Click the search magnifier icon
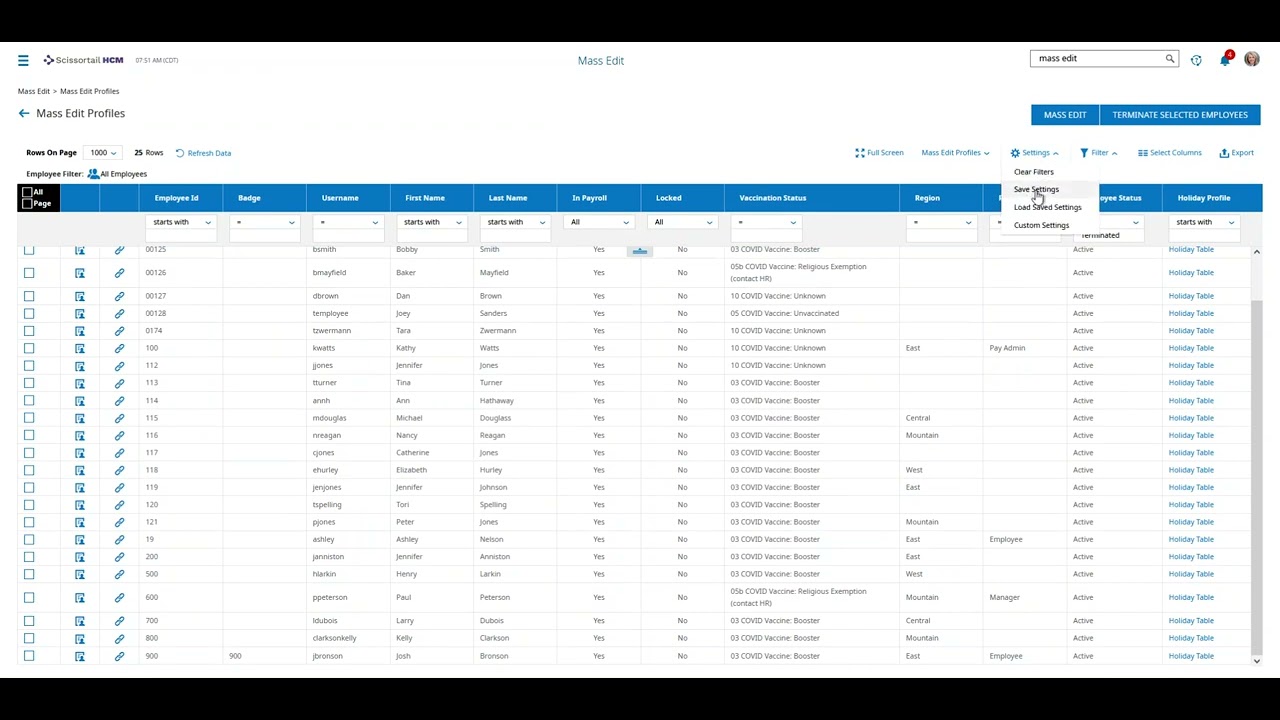This screenshot has width=1280, height=720. tap(1169, 59)
